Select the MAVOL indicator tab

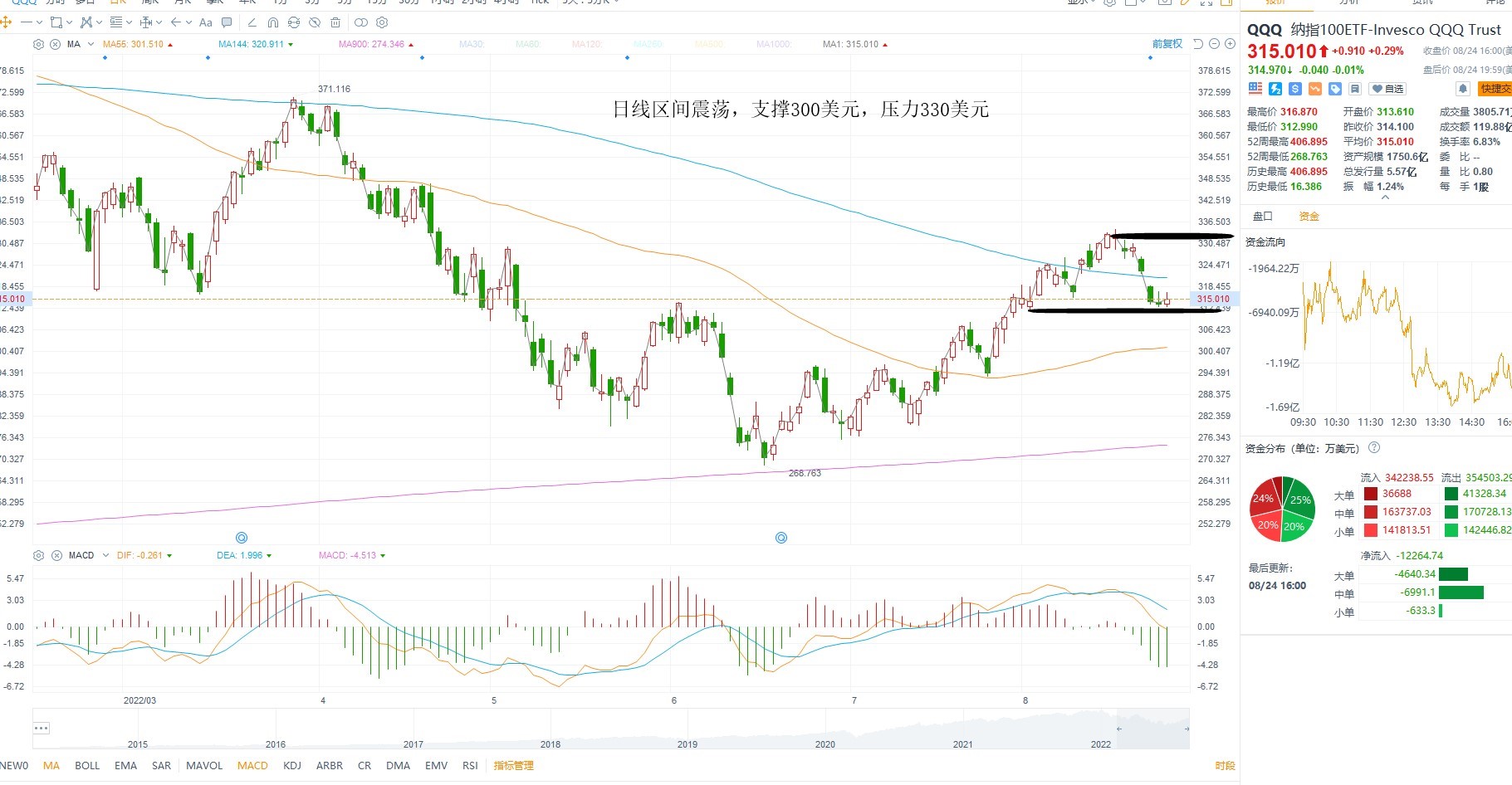tap(204, 766)
